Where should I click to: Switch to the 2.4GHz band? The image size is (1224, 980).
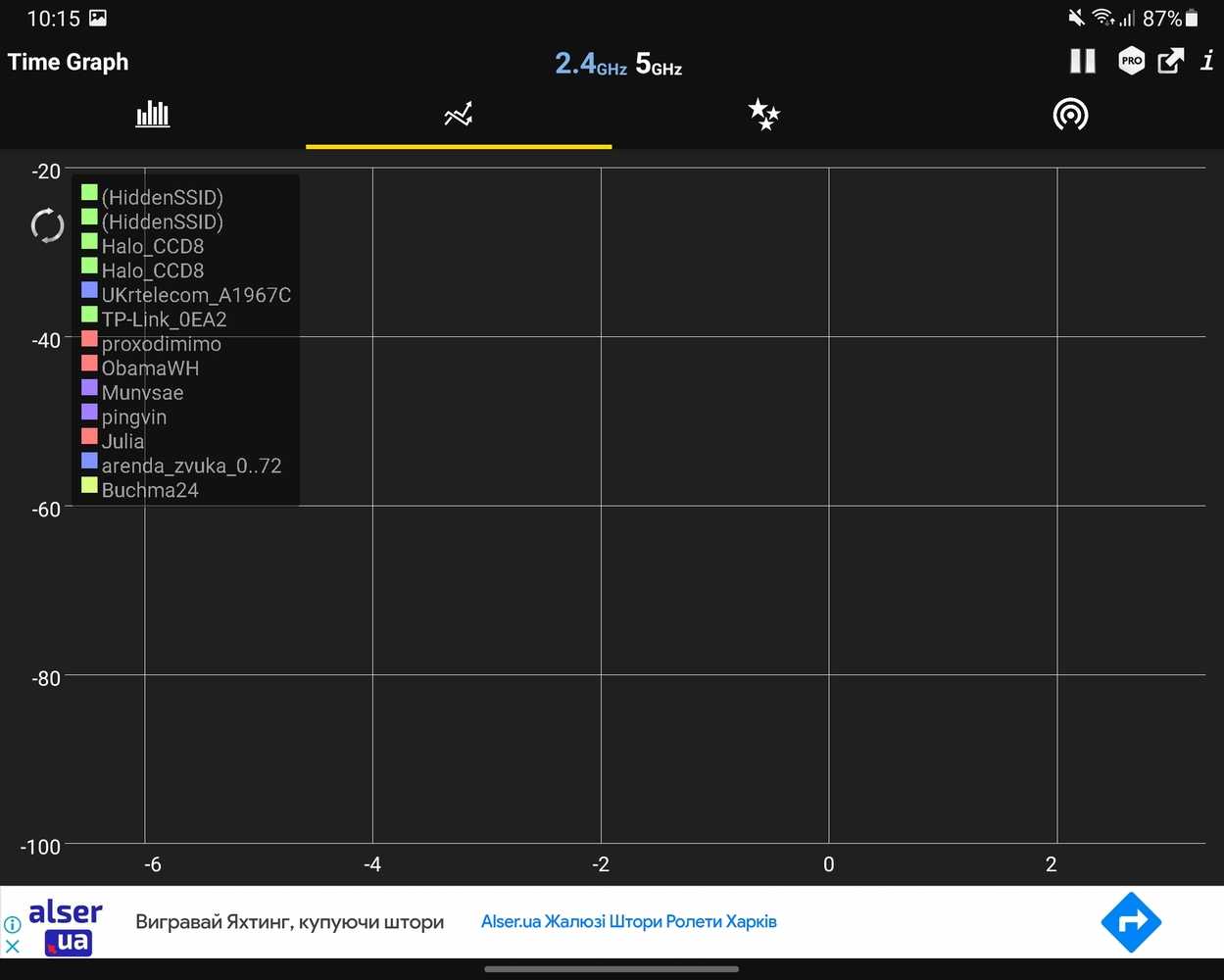[590, 64]
